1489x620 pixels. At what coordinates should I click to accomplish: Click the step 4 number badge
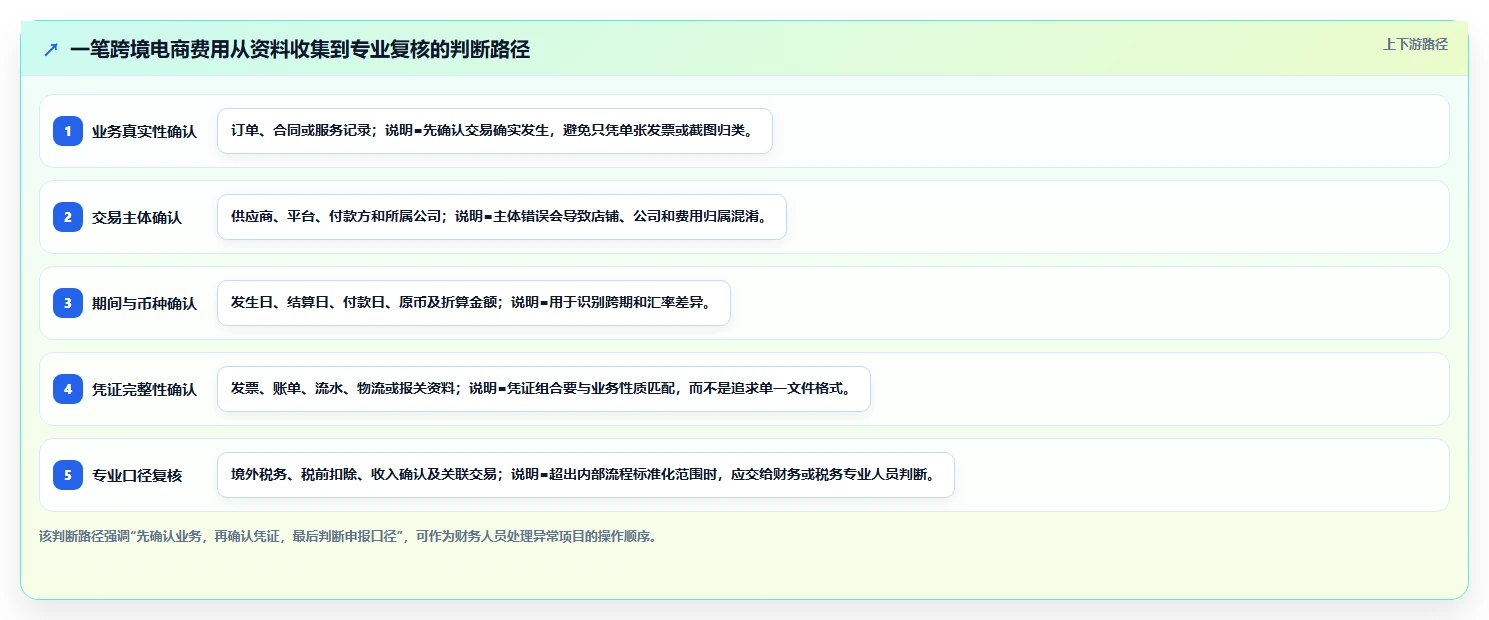68,389
